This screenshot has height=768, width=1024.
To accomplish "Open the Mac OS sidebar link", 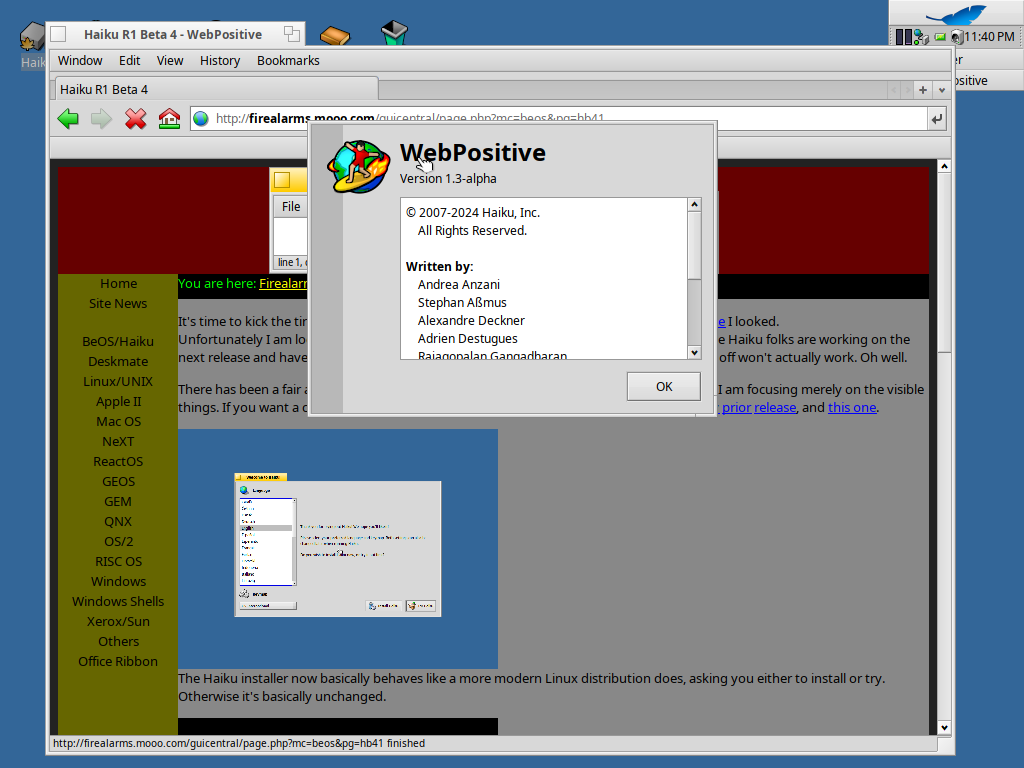I will pyautogui.click(x=118, y=421).
